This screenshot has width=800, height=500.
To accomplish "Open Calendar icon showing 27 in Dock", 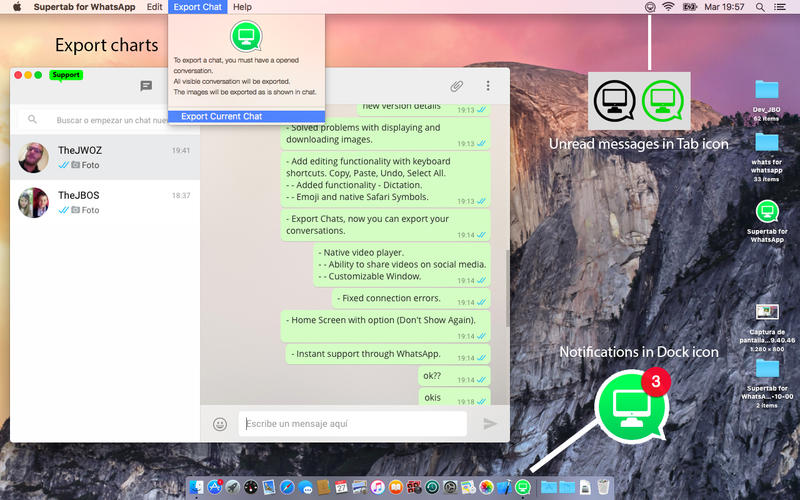I will point(341,487).
